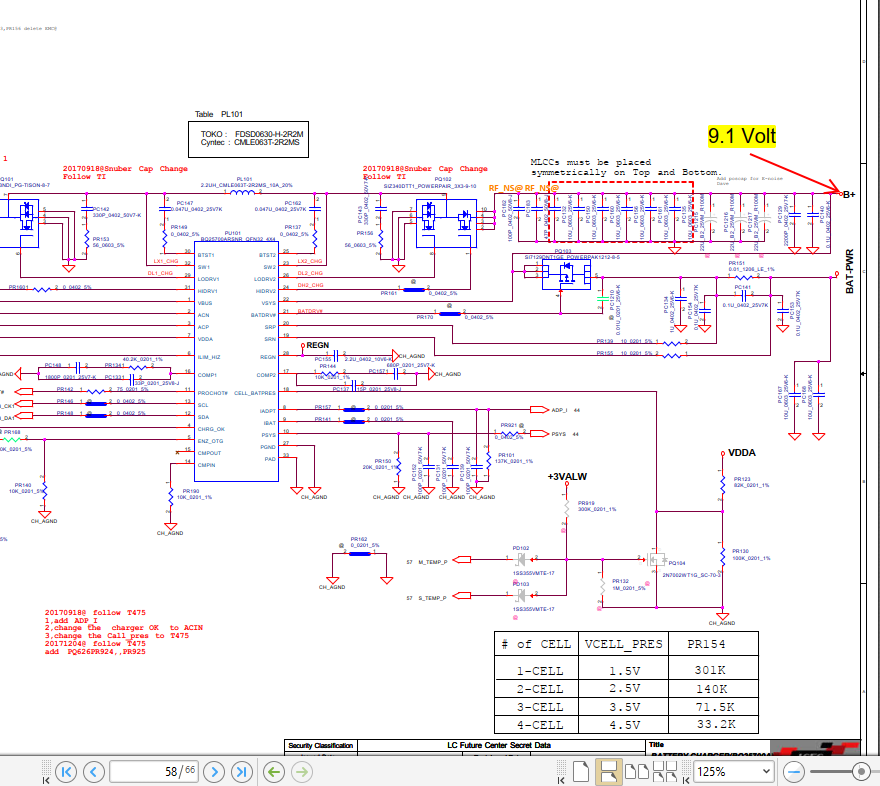The image size is (880, 786).
Task: Click 'MLCCs must be placed' note
Action: 591,162
